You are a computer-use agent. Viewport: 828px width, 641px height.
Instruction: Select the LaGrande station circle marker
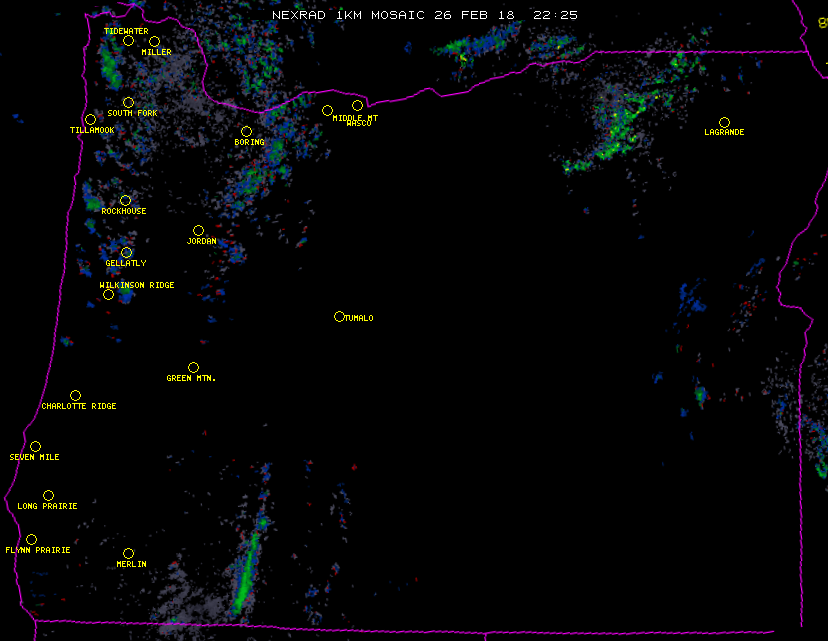724,122
